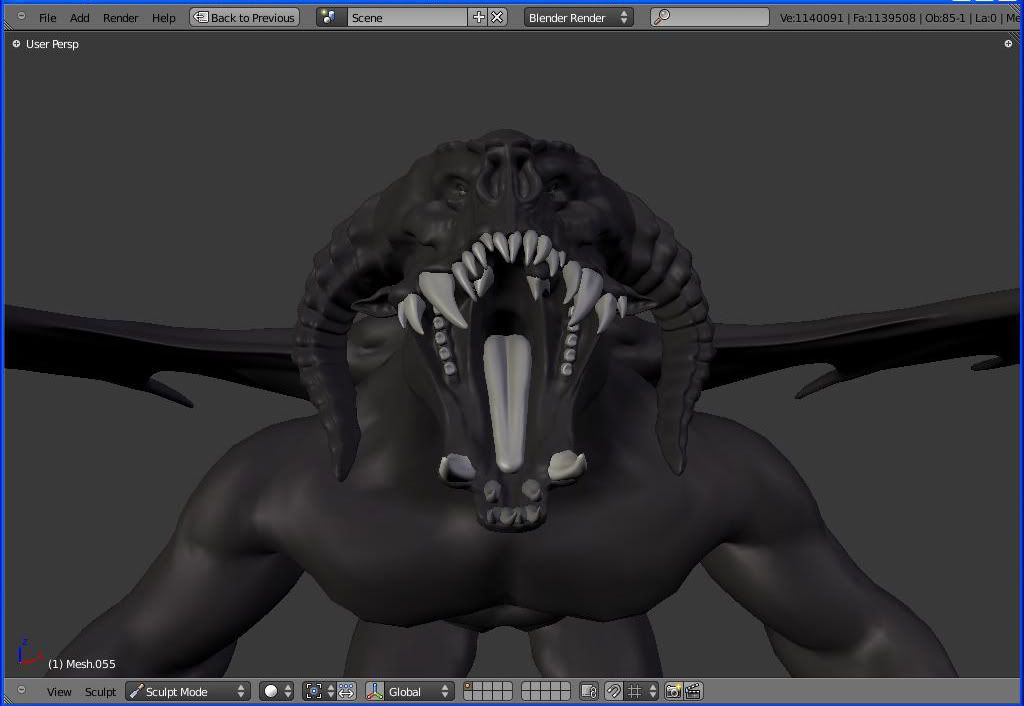Toggle the layer lock to scene button

coord(588,691)
